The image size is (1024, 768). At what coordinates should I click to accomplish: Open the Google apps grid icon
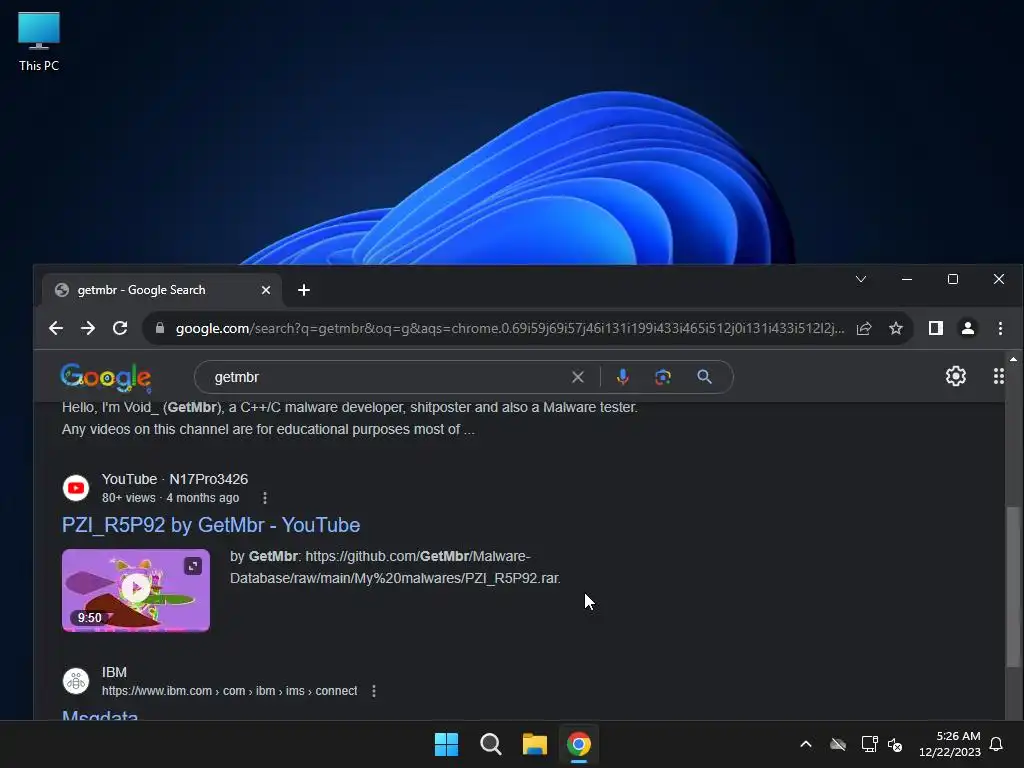click(999, 376)
